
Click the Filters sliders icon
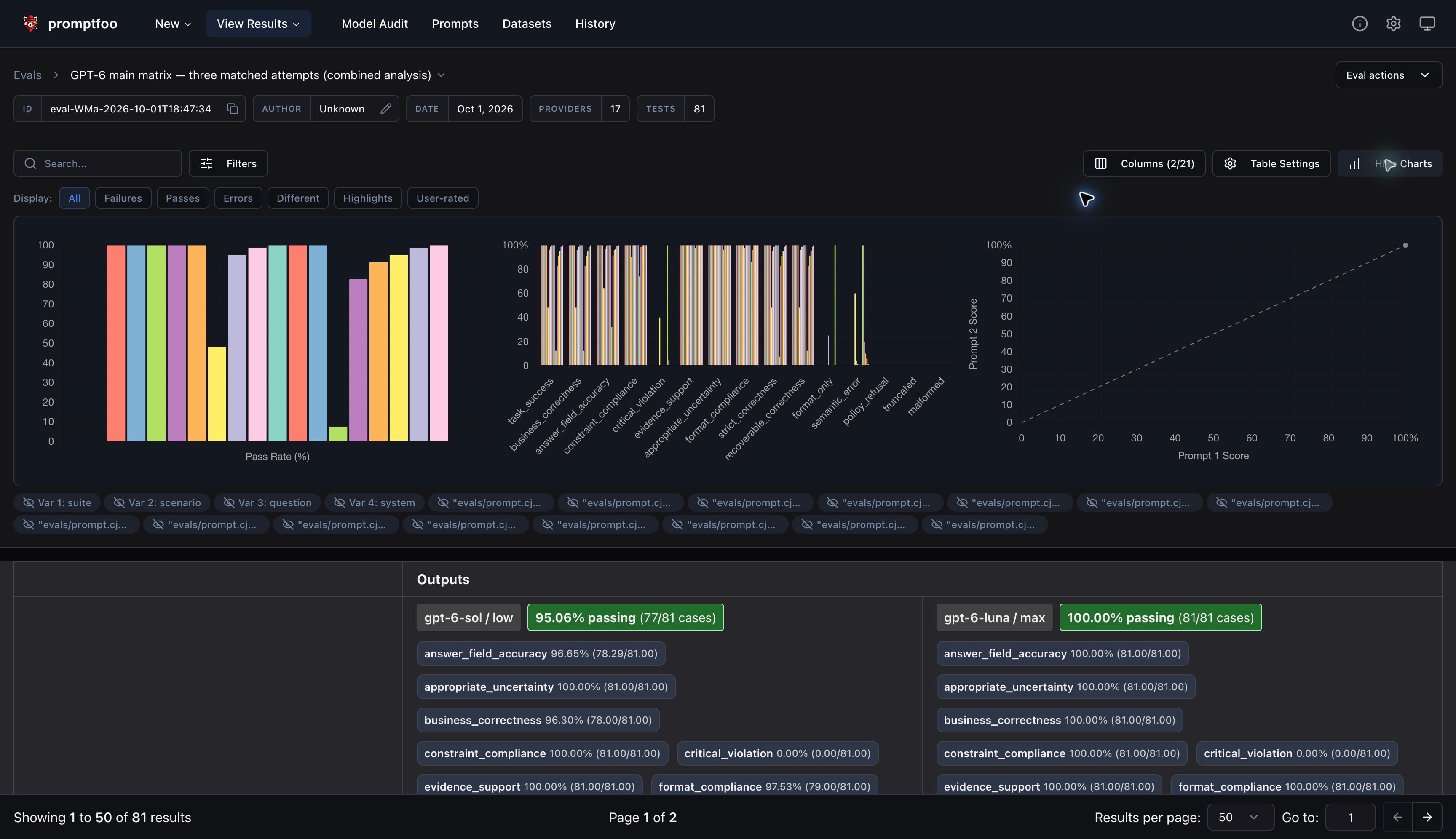click(206, 164)
